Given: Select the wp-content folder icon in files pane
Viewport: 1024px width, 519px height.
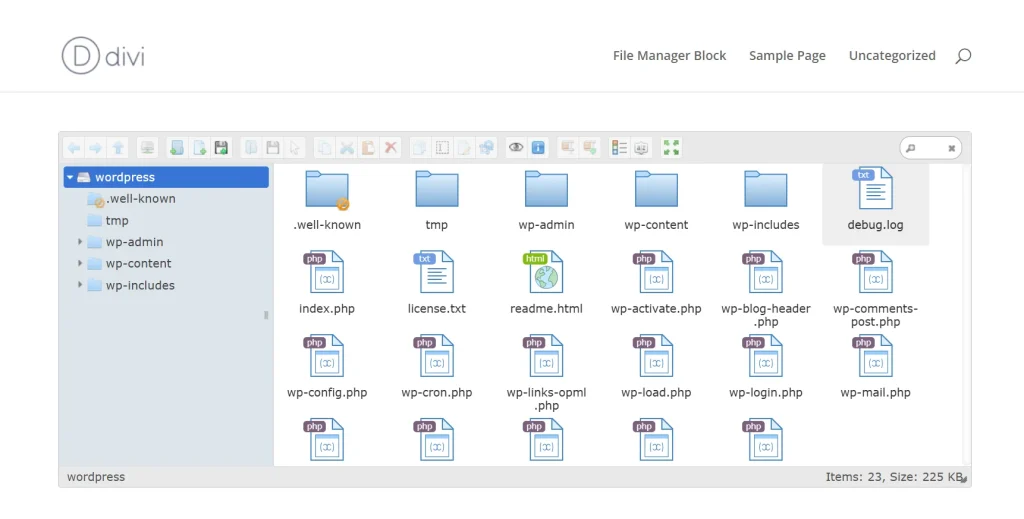Looking at the screenshot, I should (656, 189).
